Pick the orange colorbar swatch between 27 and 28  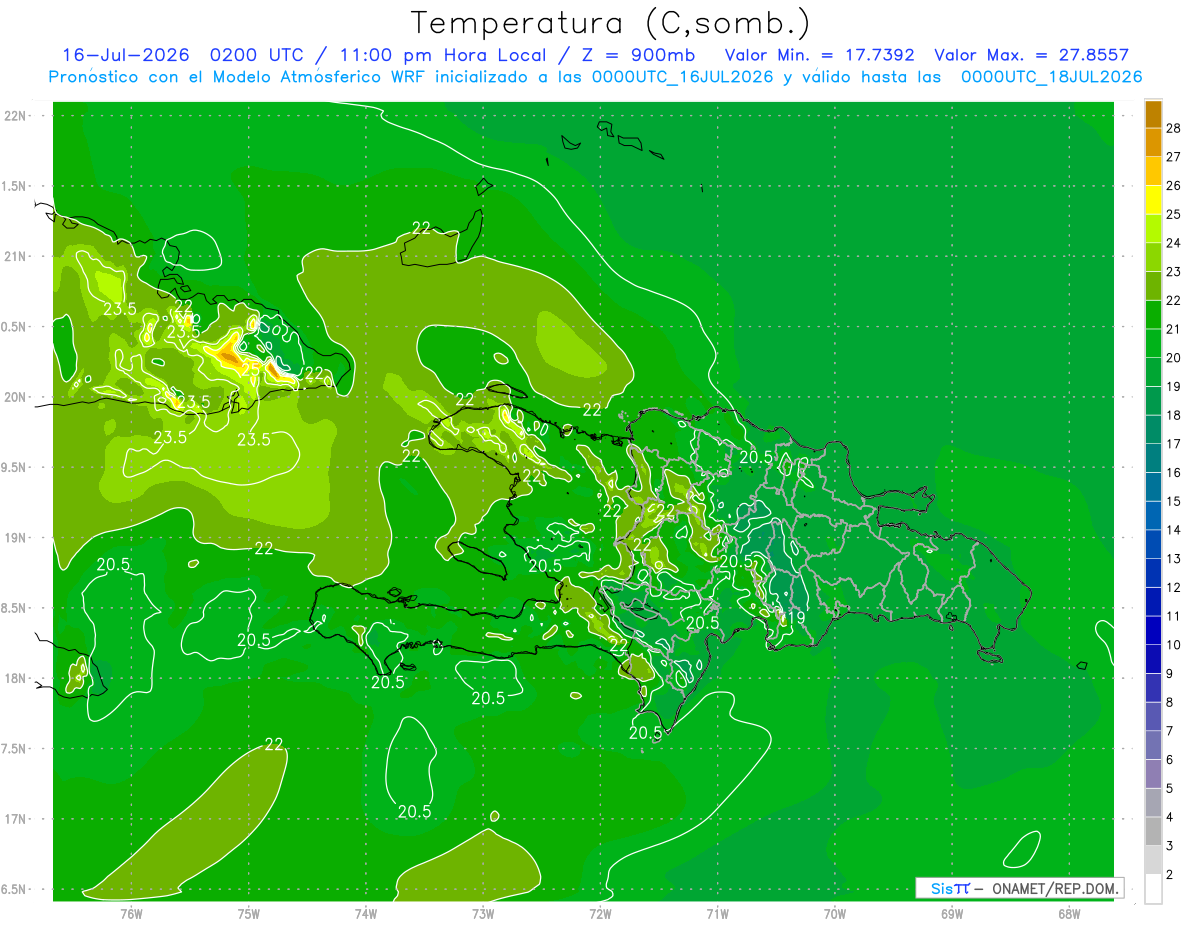coord(1153,142)
